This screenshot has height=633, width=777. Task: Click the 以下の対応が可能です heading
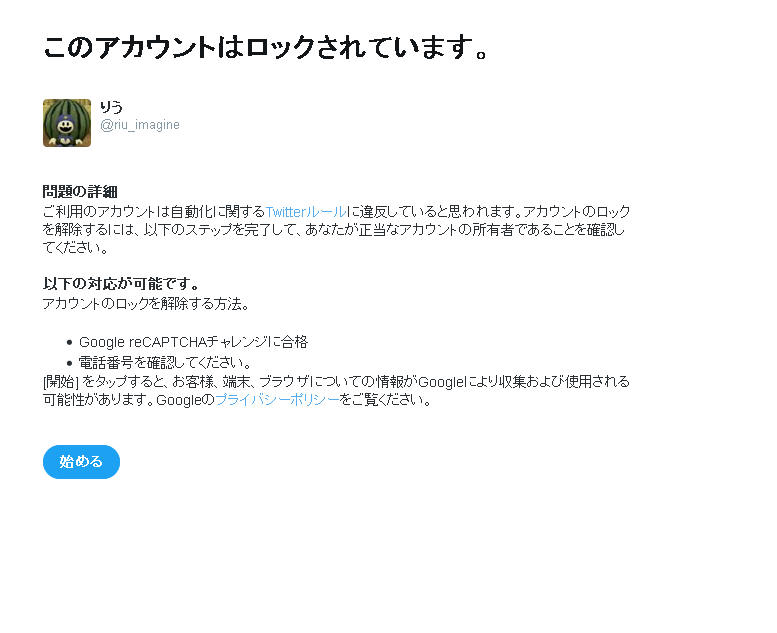pyautogui.click(x=121, y=284)
